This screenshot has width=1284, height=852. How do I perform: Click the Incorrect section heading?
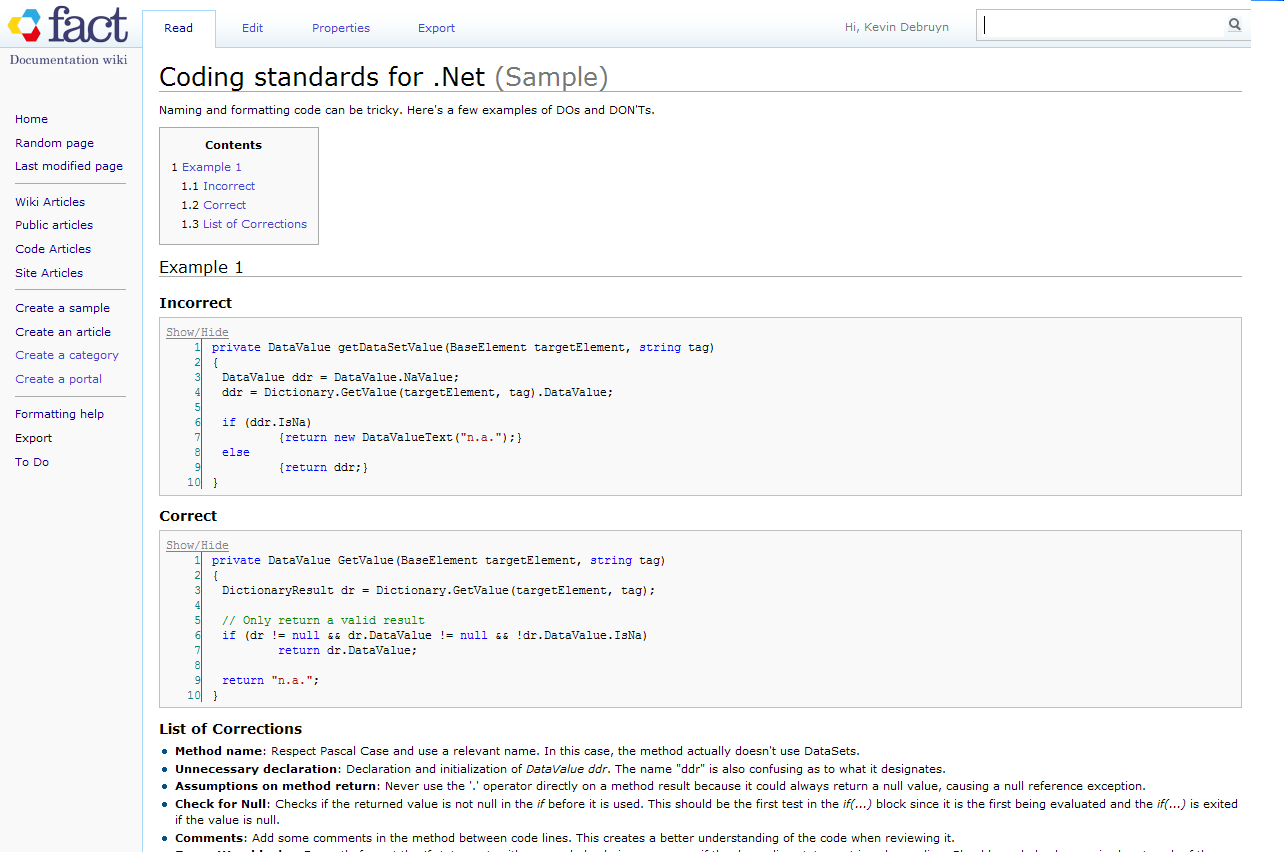click(195, 303)
